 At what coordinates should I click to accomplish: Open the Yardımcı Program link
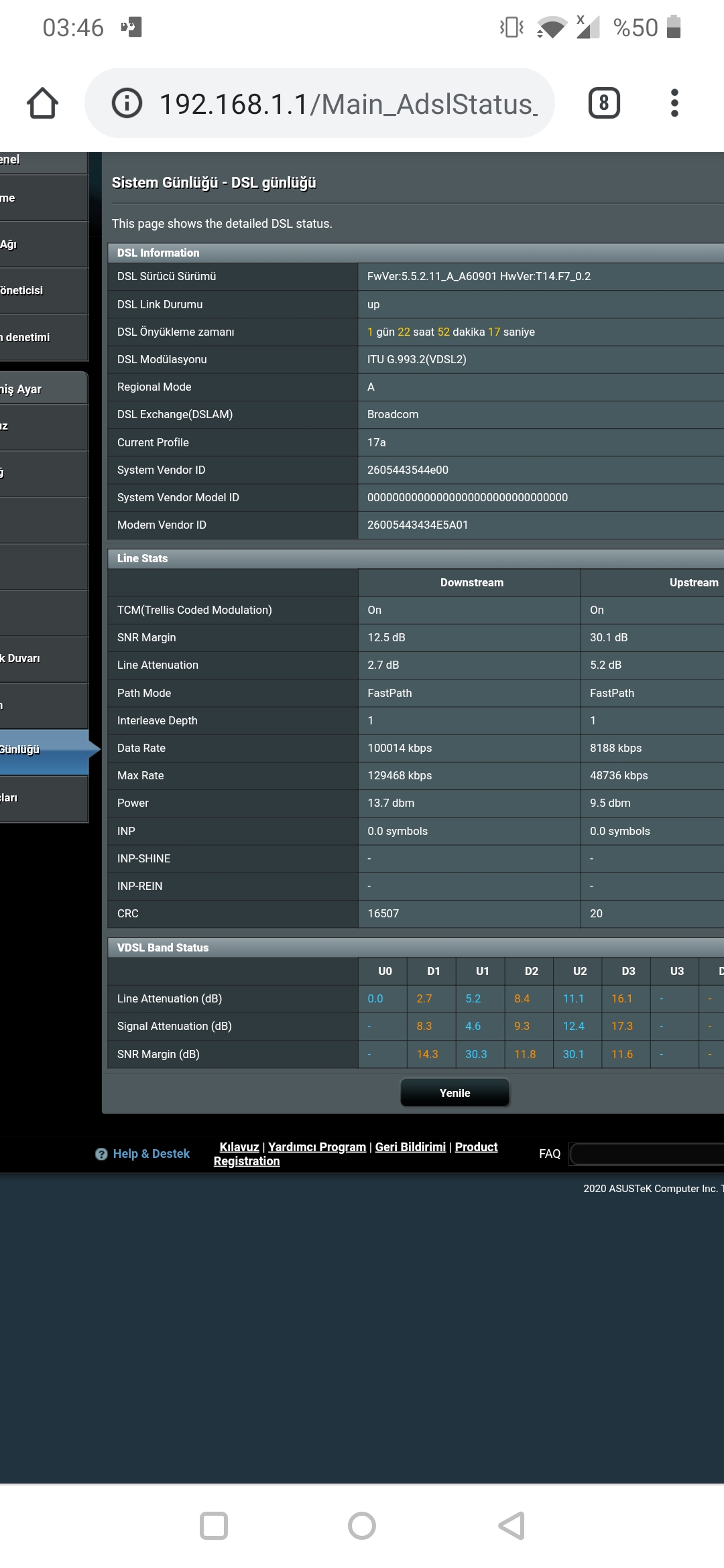(317, 1147)
